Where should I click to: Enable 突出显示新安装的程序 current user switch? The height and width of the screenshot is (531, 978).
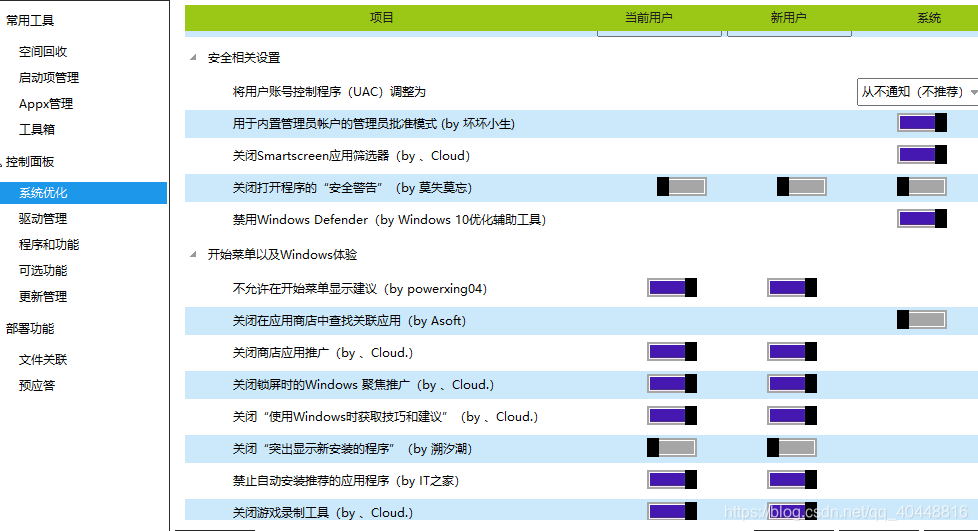pyautogui.click(x=672, y=448)
